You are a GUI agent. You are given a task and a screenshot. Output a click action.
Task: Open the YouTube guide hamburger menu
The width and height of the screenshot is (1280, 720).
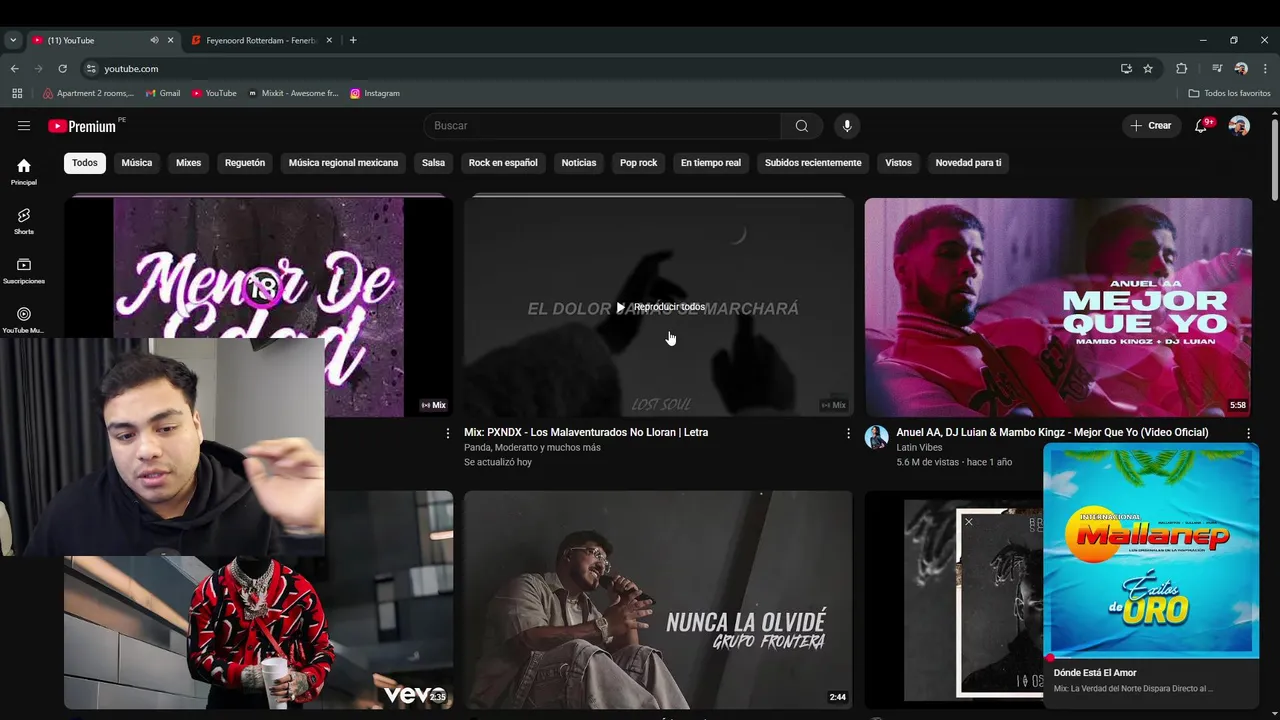[x=24, y=126]
